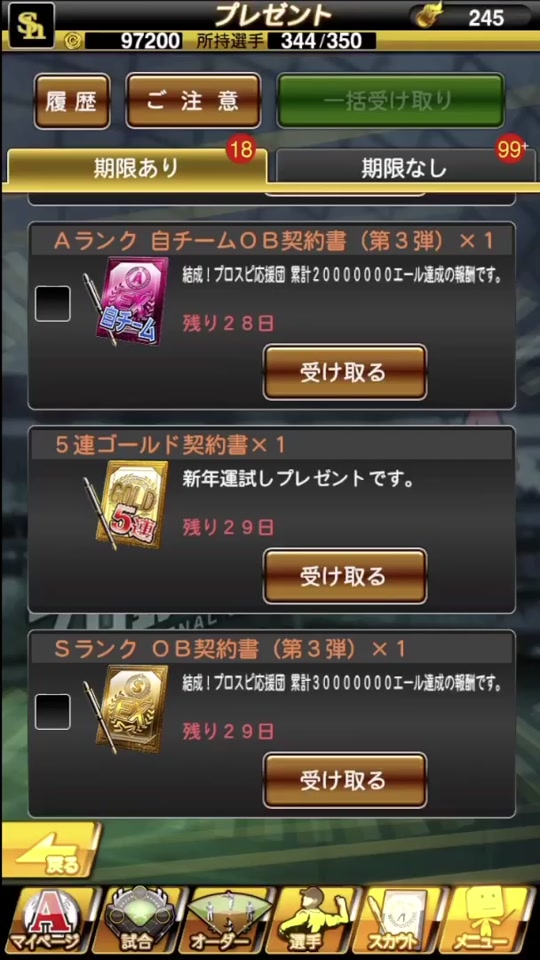Switch to 期限あり tab
This screenshot has width=540, height=960.
(137, 166)
